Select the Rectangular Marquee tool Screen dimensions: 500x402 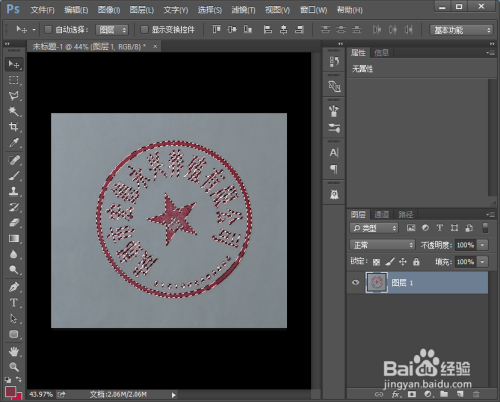coord(14,80)
